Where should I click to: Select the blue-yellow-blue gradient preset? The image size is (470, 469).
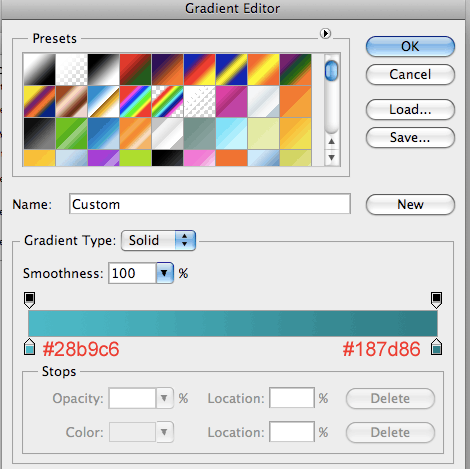point(231,69)
